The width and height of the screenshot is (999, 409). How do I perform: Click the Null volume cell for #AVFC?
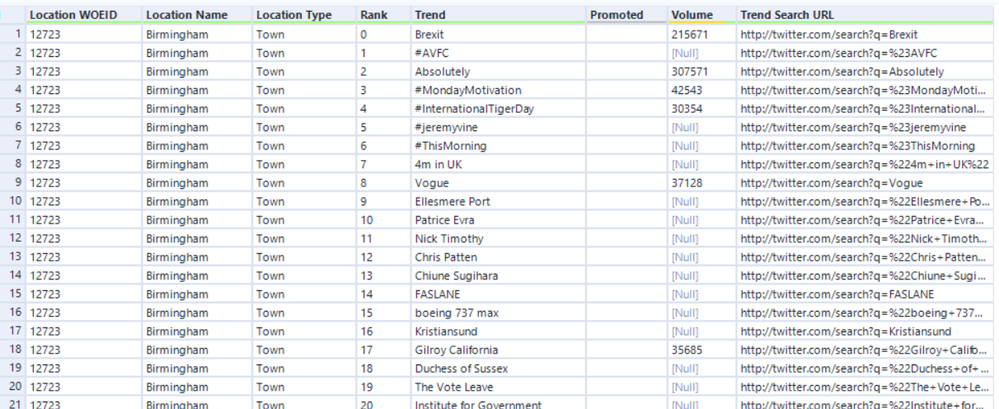702,53
